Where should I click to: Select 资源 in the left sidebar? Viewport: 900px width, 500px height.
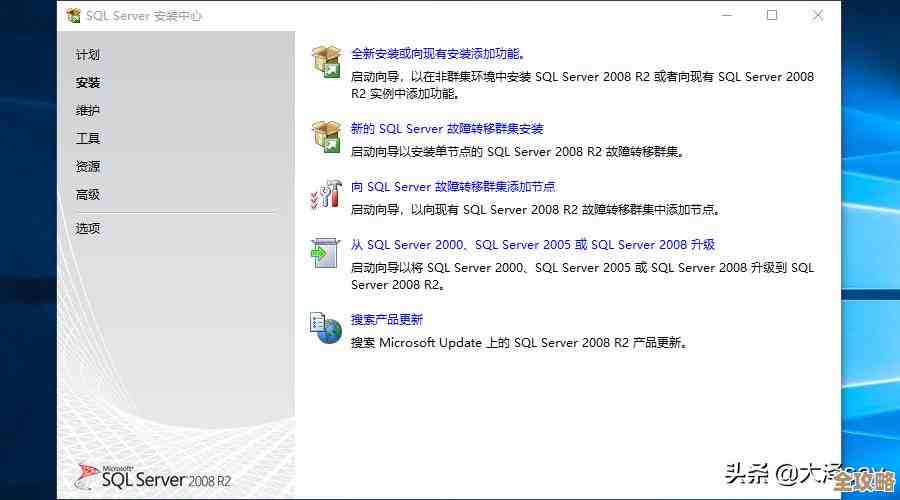pyautogui.click(x=88, y=166)
